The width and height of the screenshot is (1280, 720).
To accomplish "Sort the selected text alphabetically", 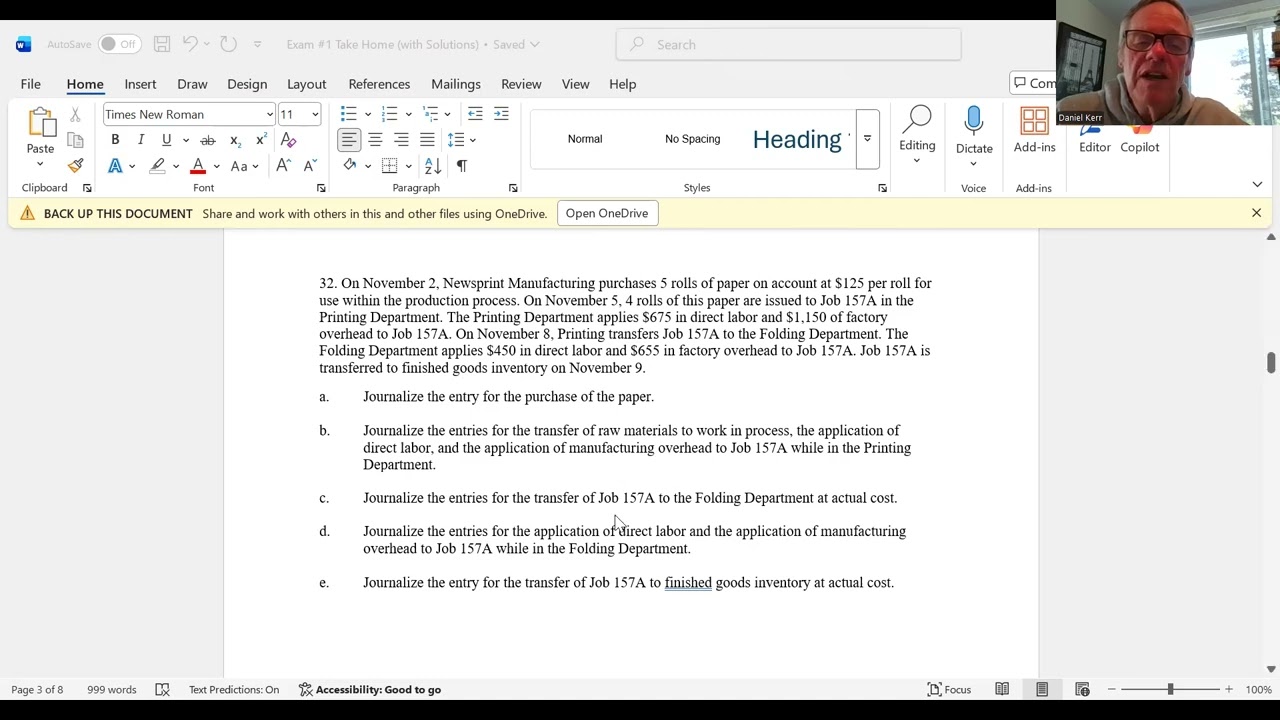I will tap(433, 166).
